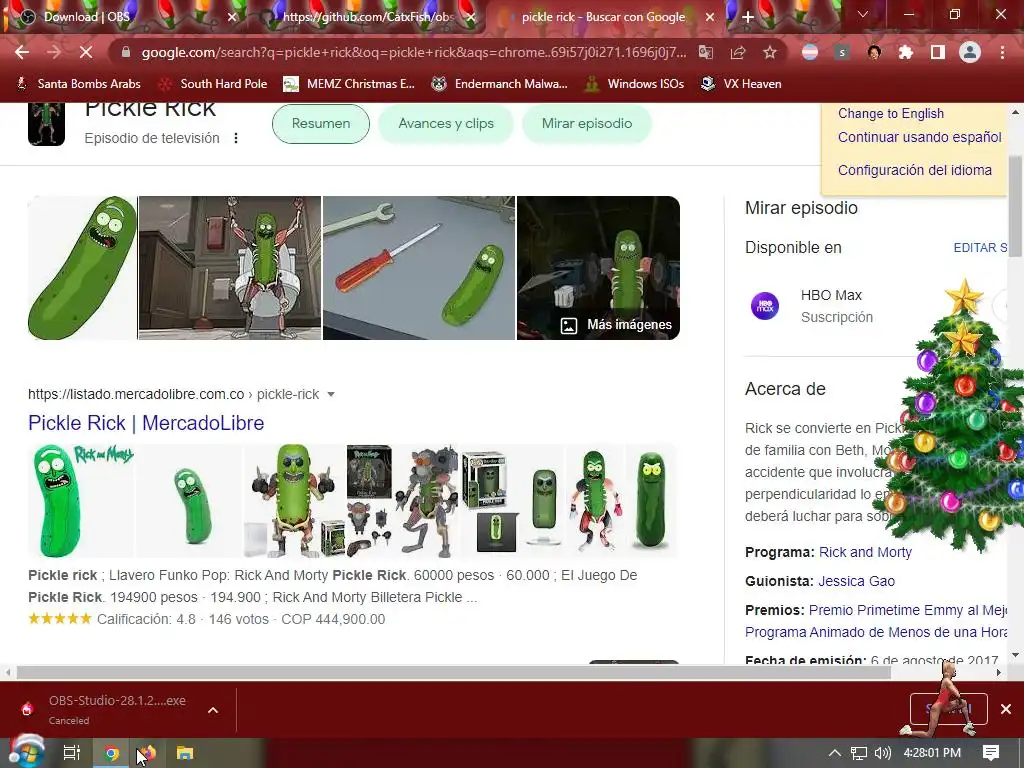Open Jessica Gao guionista link
Image resolution: width=1024 pixels, height=768 pixels.
coord(857,581)
